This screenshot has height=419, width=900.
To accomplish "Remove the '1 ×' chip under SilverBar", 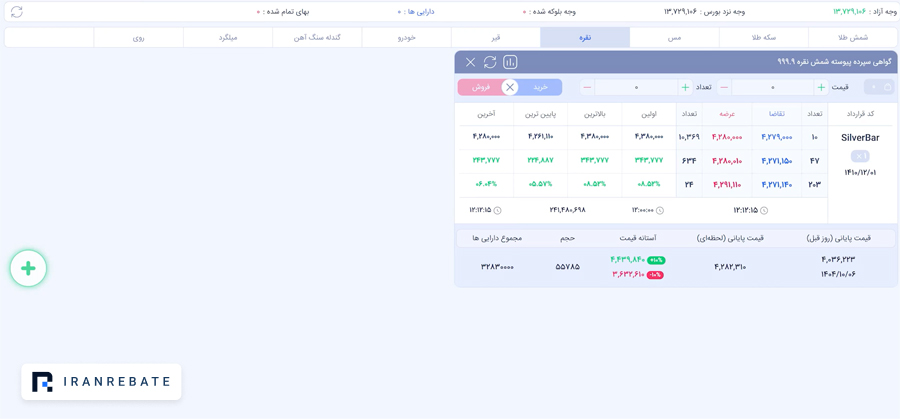I will [x=860, y=156].
